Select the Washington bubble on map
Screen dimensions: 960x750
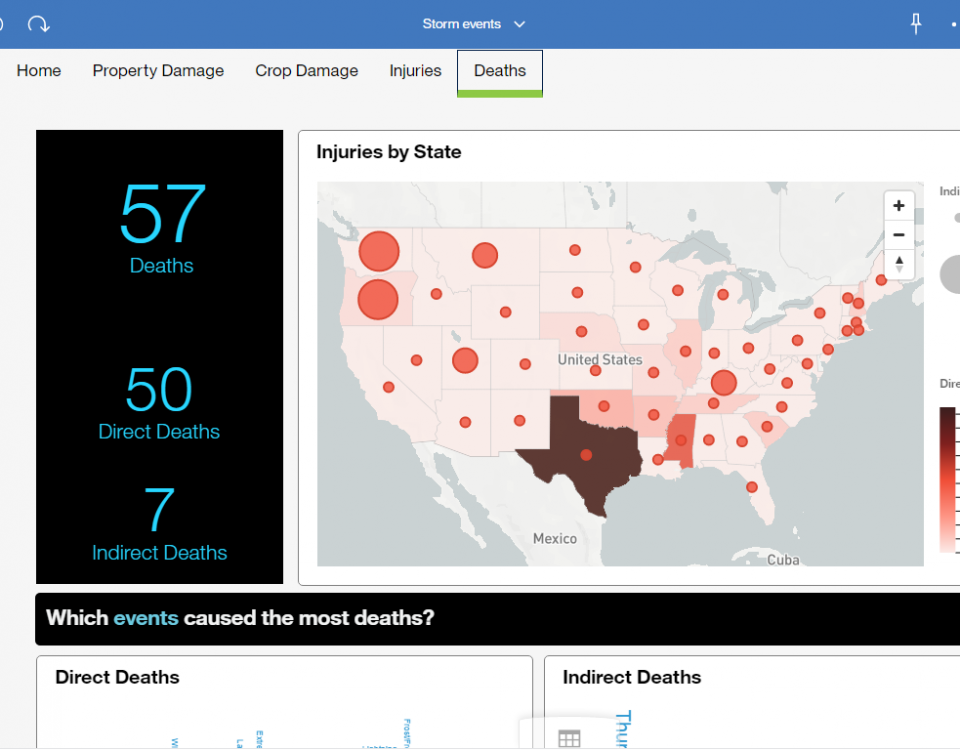pyautogui.click(x=379, y=251)
